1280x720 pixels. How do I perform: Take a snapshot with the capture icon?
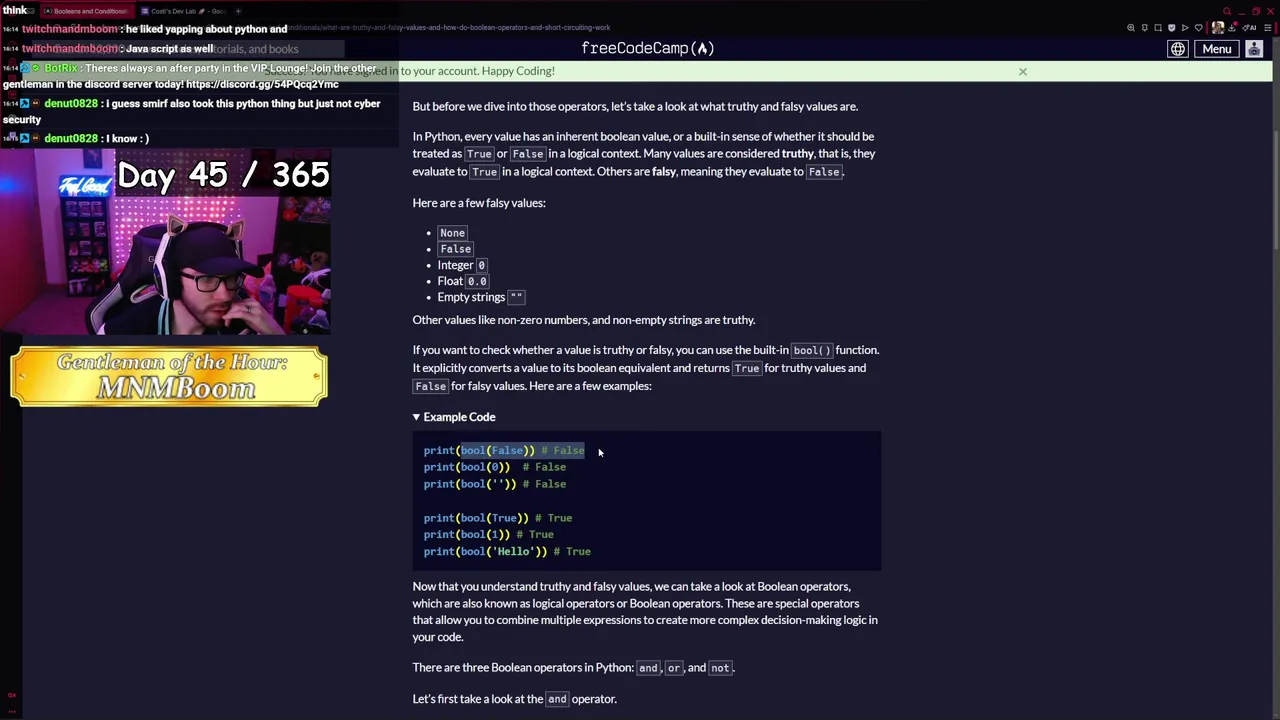(1158, 28)
